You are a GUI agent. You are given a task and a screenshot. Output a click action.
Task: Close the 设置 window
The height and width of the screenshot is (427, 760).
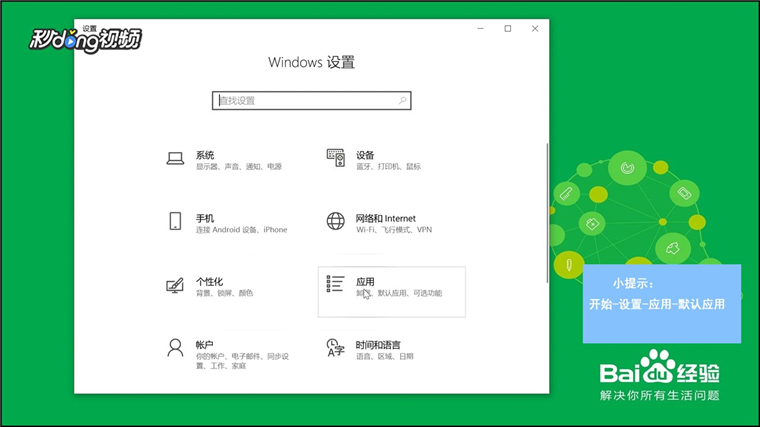[535, 29]
